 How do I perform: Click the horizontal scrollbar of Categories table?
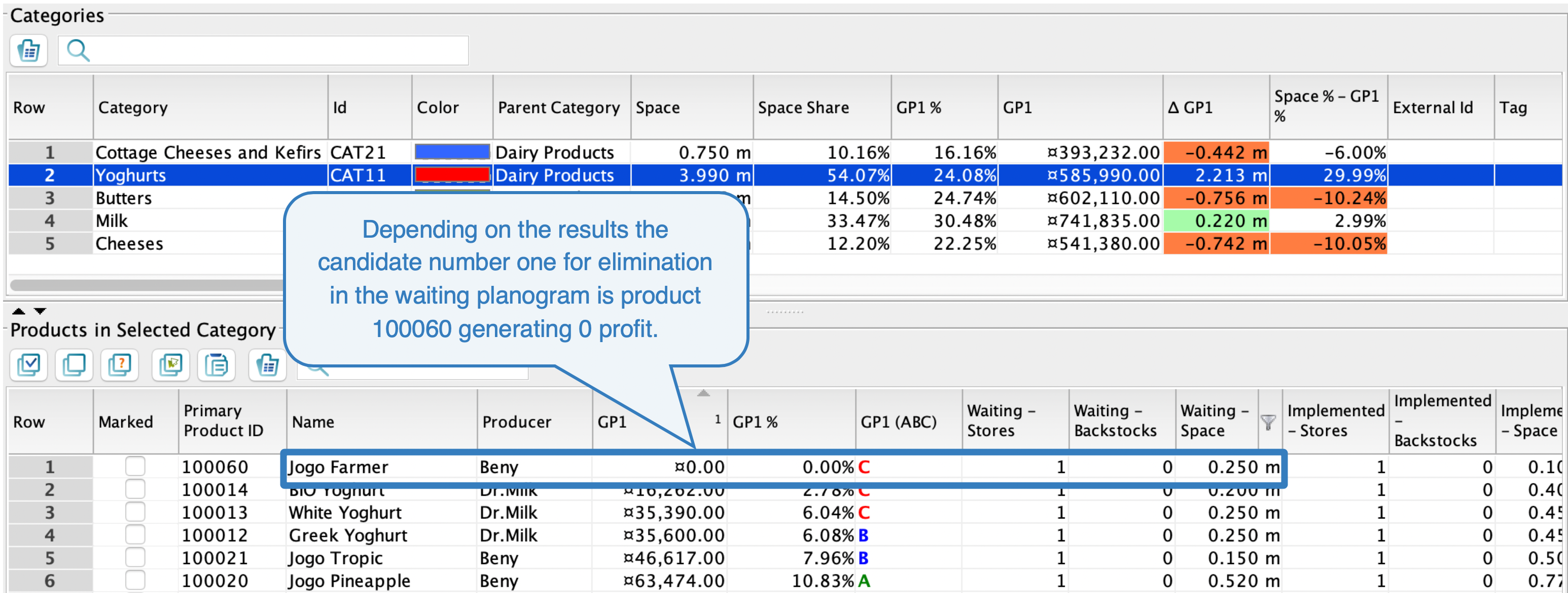click(x=147, y=285)
